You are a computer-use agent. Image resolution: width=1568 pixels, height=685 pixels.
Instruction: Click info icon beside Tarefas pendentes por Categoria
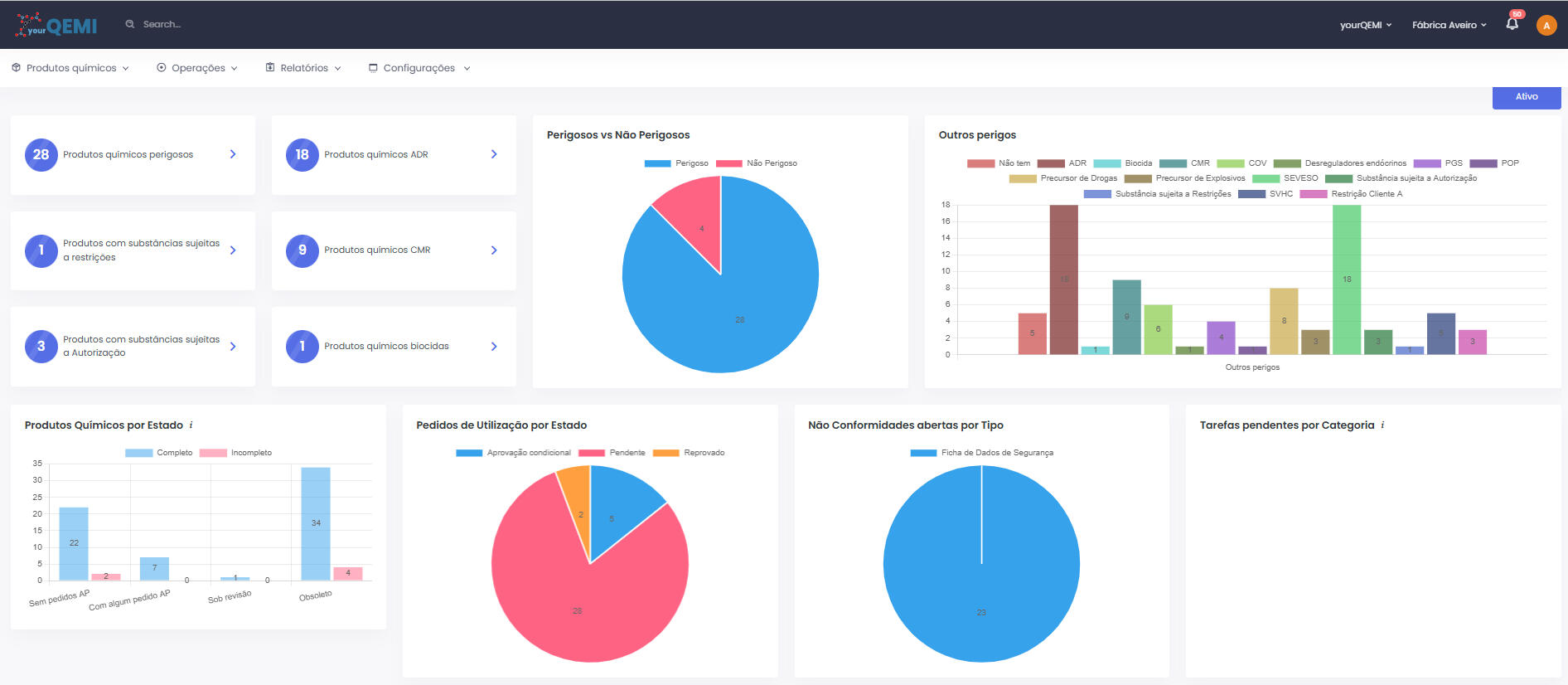[x=1382, y=425]
